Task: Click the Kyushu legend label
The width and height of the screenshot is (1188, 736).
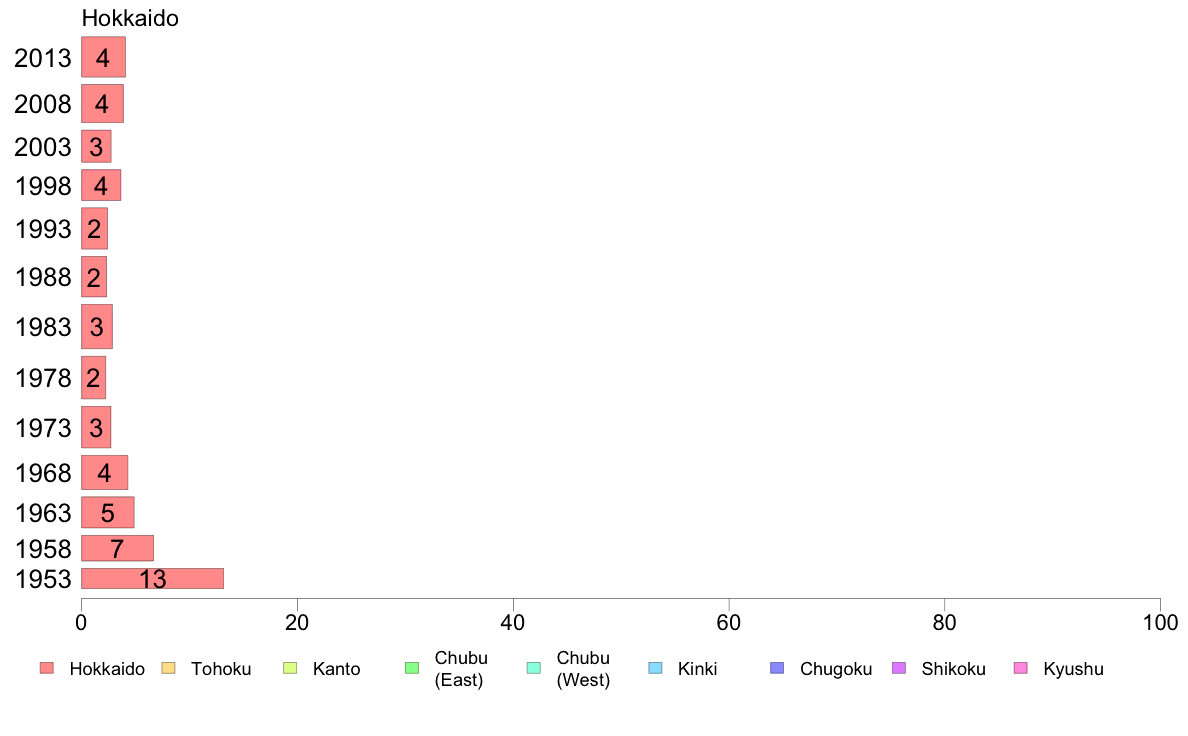Action: click(x=1073, y=669)
